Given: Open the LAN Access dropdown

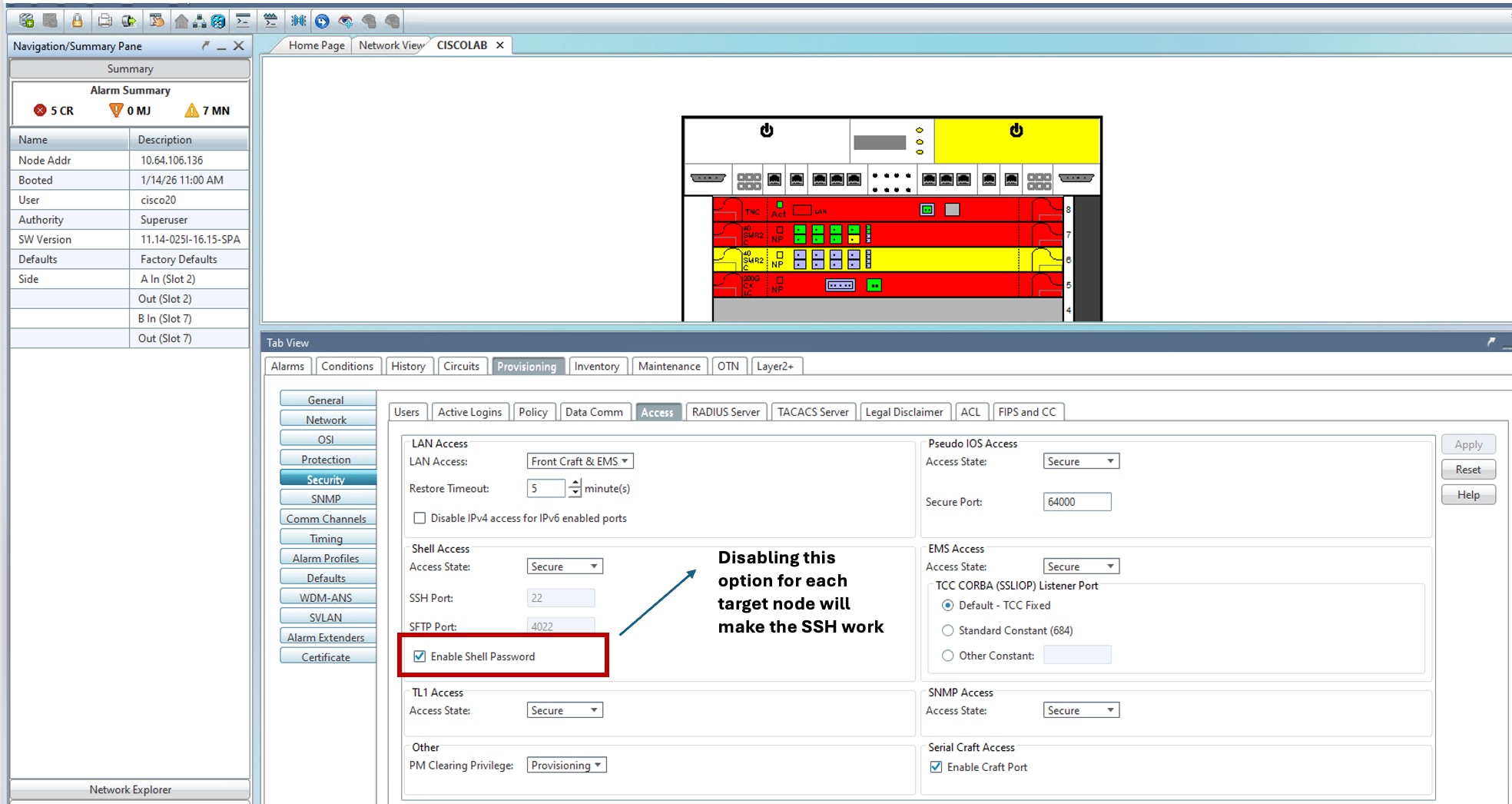Looking at the screenshot, I should (x=580, y=461).
